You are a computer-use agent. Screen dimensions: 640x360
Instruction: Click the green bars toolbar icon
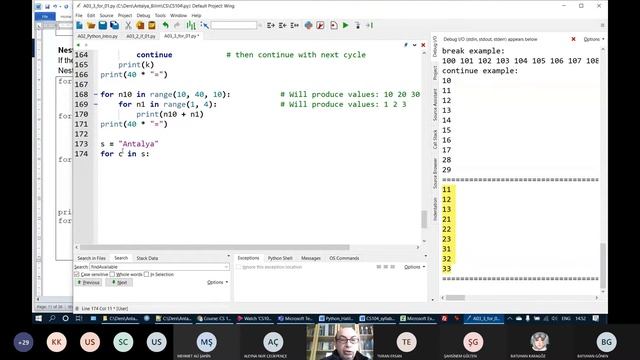[x=191, y=25]
